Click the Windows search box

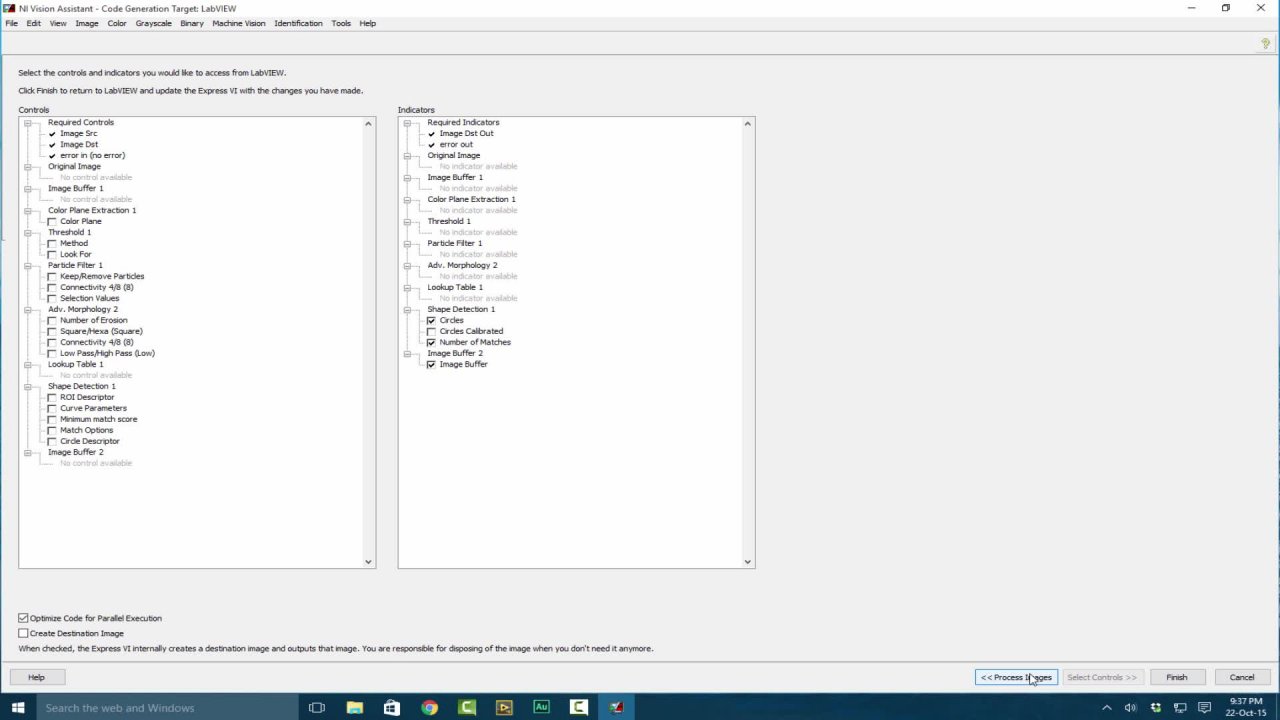click(x=168, y=707)
